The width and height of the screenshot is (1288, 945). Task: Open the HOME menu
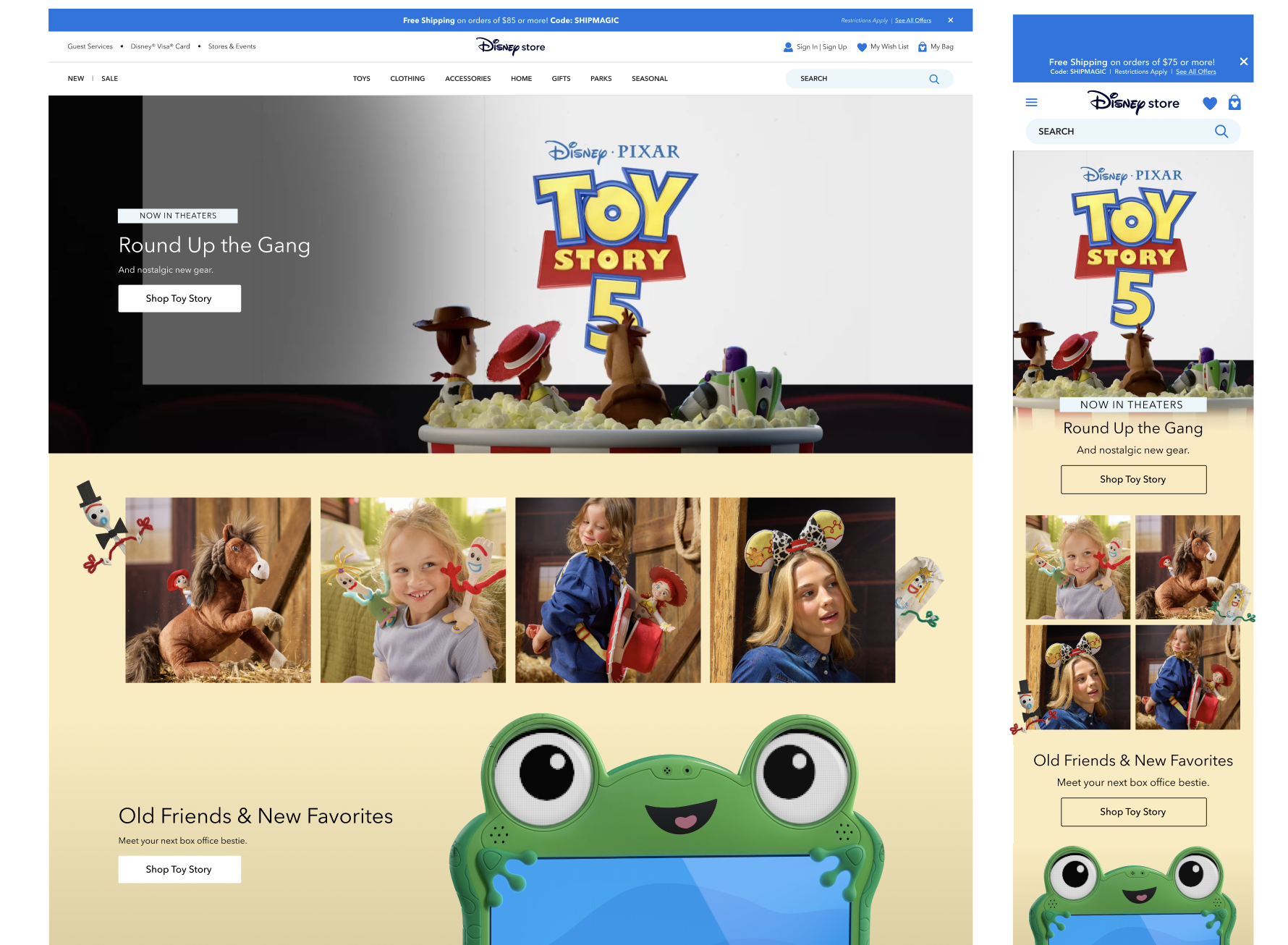coord(522,79)
